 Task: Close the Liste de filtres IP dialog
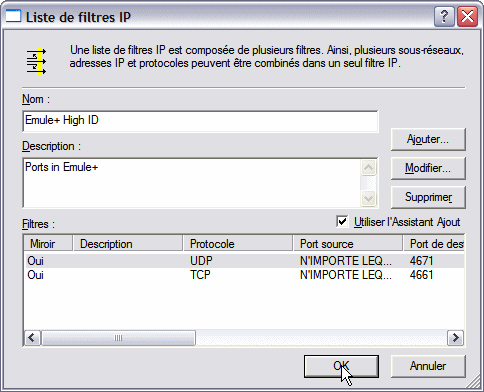(x=467, y=16)
